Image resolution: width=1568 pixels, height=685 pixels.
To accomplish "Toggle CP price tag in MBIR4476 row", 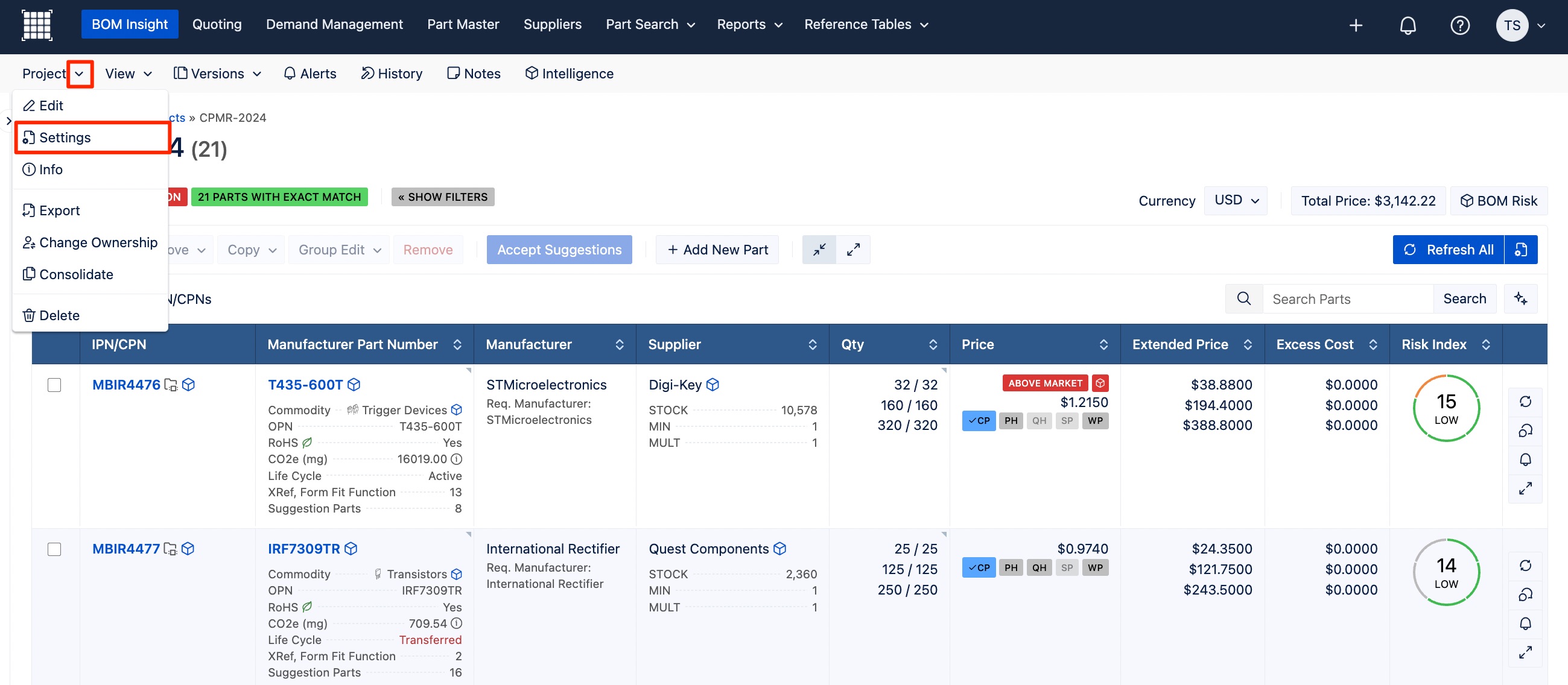I will click(x=979, y=420).
